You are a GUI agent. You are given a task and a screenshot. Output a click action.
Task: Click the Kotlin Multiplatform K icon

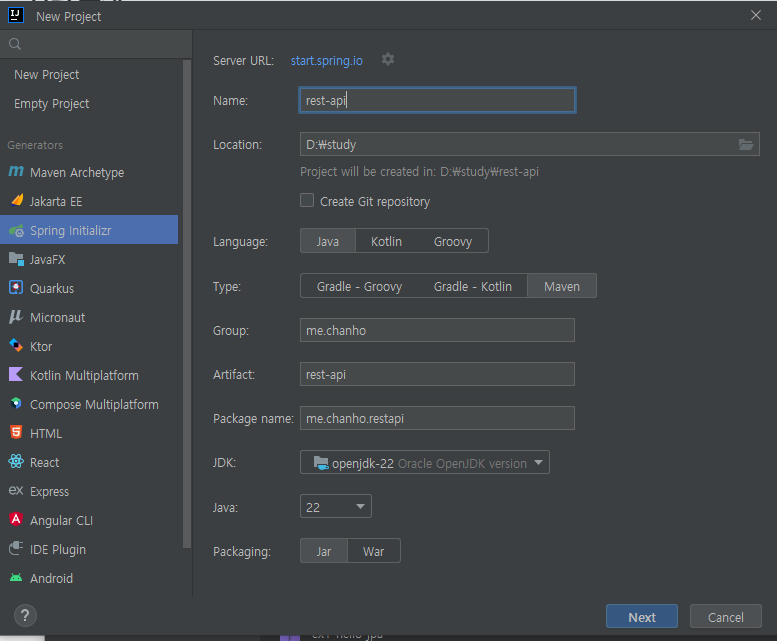(x=16, y=374)
